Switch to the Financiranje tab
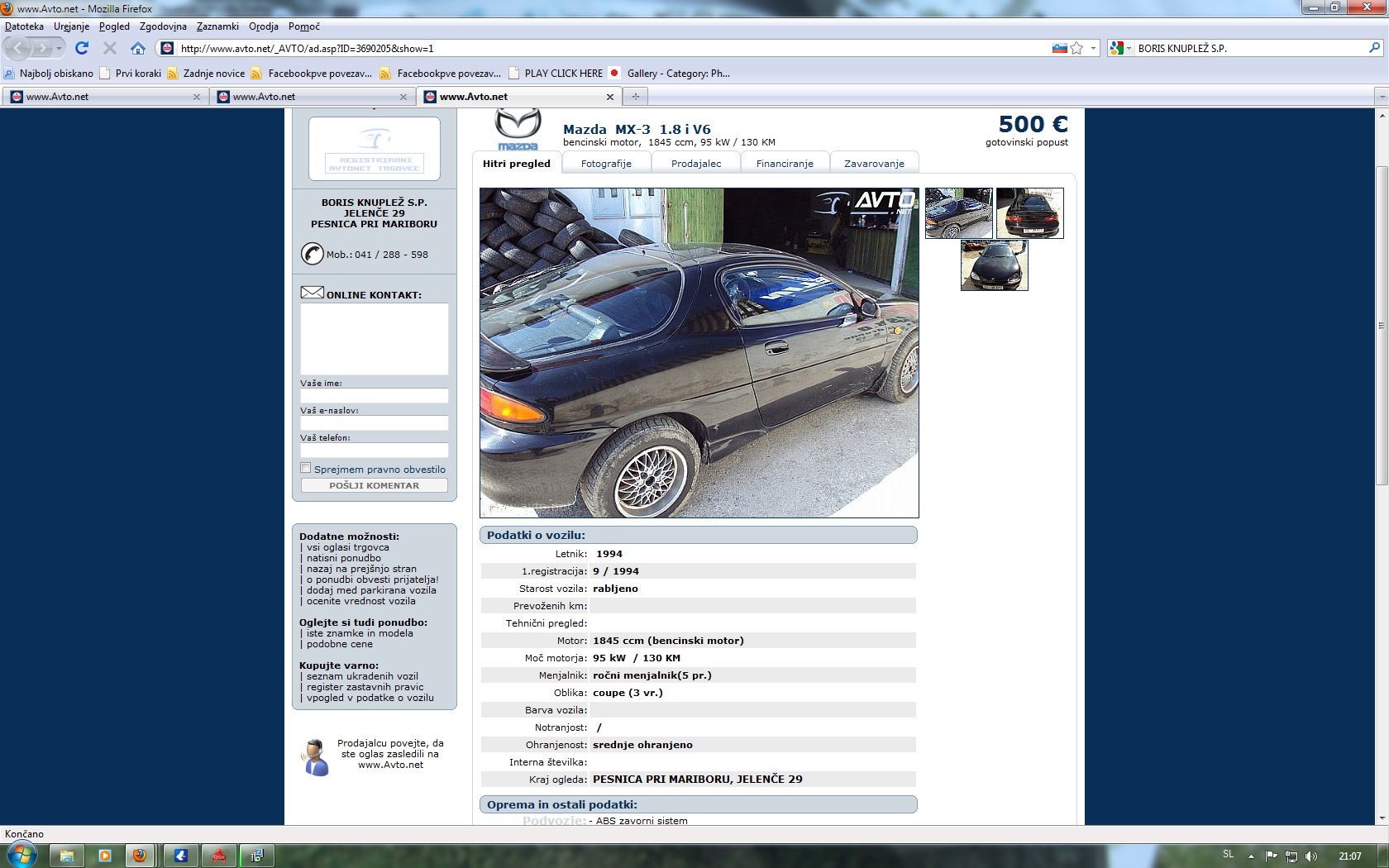 tap(785, 164)
